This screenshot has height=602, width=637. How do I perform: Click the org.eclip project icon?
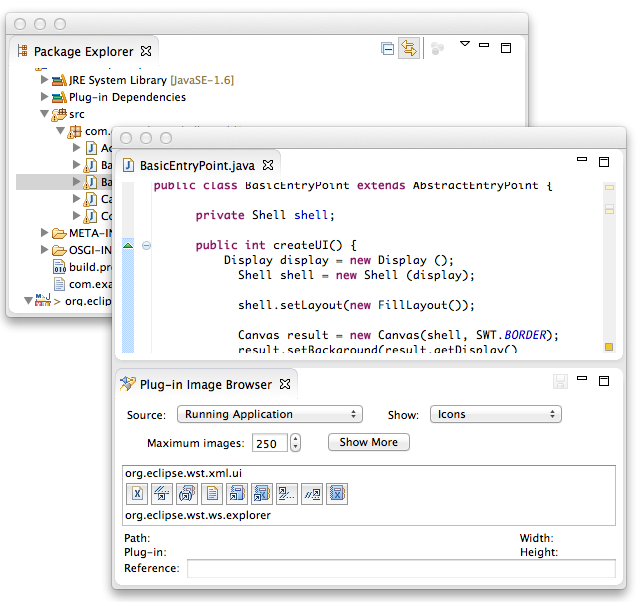43,300
